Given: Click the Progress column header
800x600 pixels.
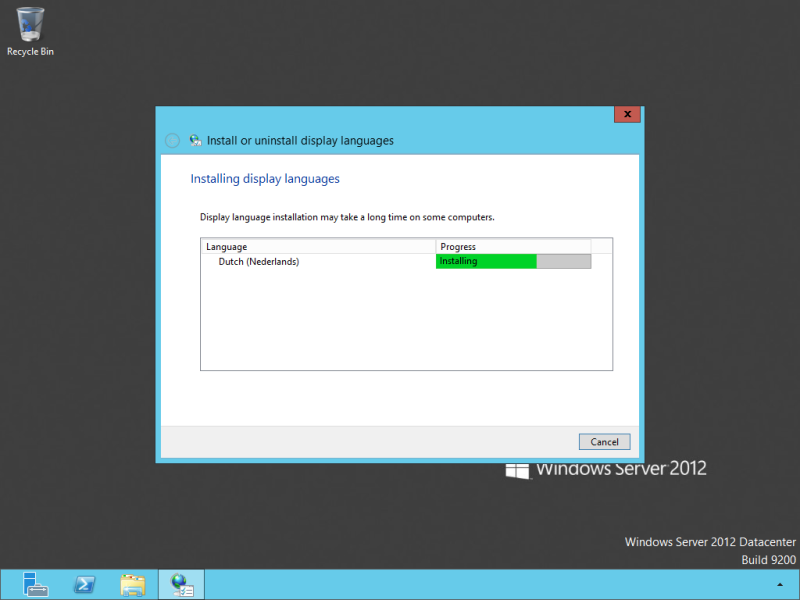Looking at the screenshot, I should (x=513, y=246).
